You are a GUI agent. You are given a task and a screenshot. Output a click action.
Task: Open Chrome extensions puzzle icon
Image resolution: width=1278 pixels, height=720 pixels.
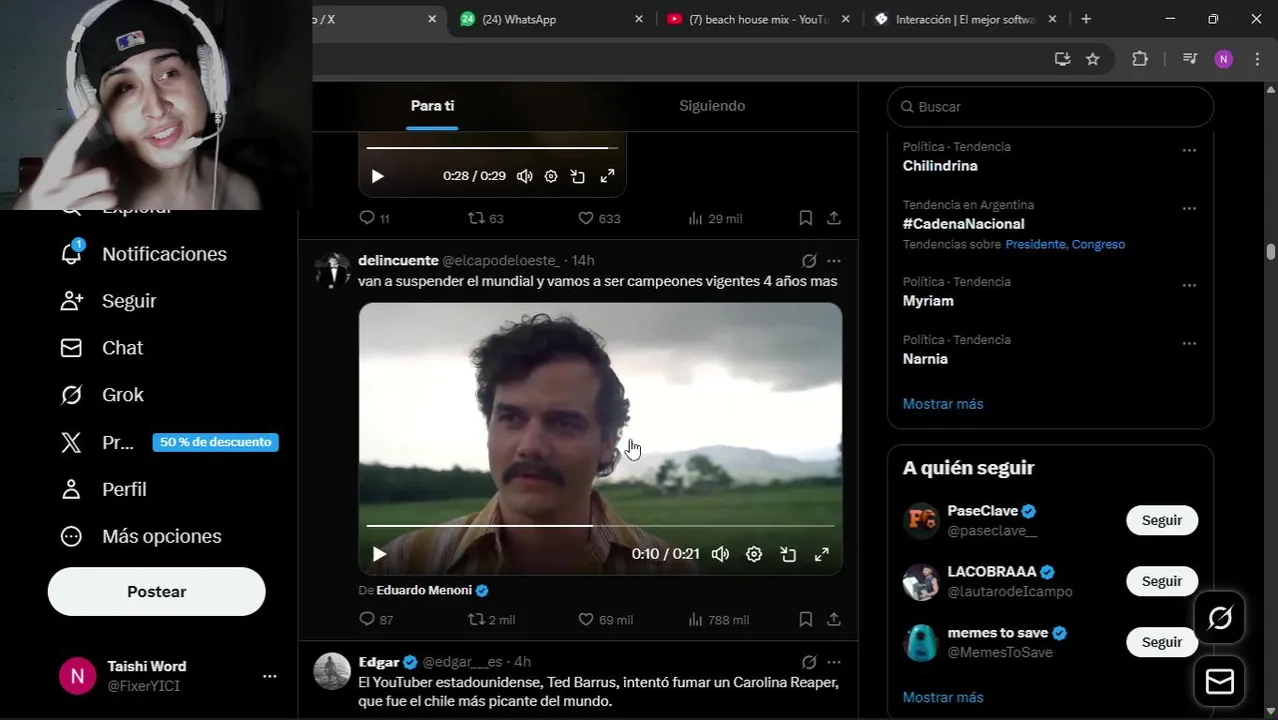coord(1140,59)
